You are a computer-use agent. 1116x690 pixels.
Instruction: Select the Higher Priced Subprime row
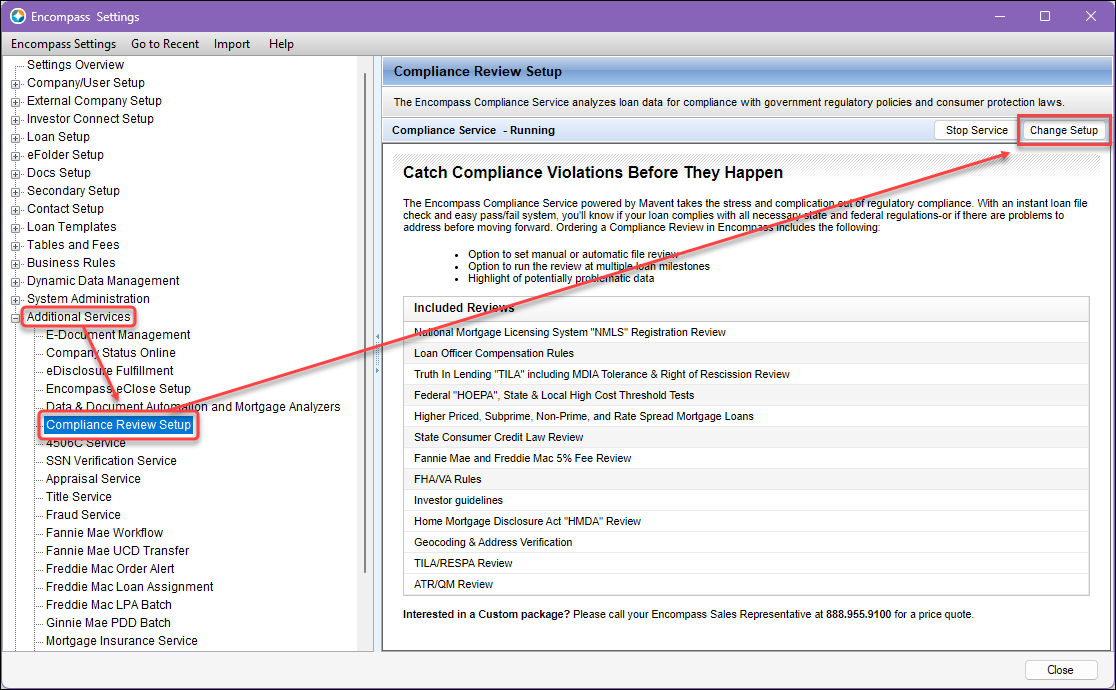pos(746,417)
